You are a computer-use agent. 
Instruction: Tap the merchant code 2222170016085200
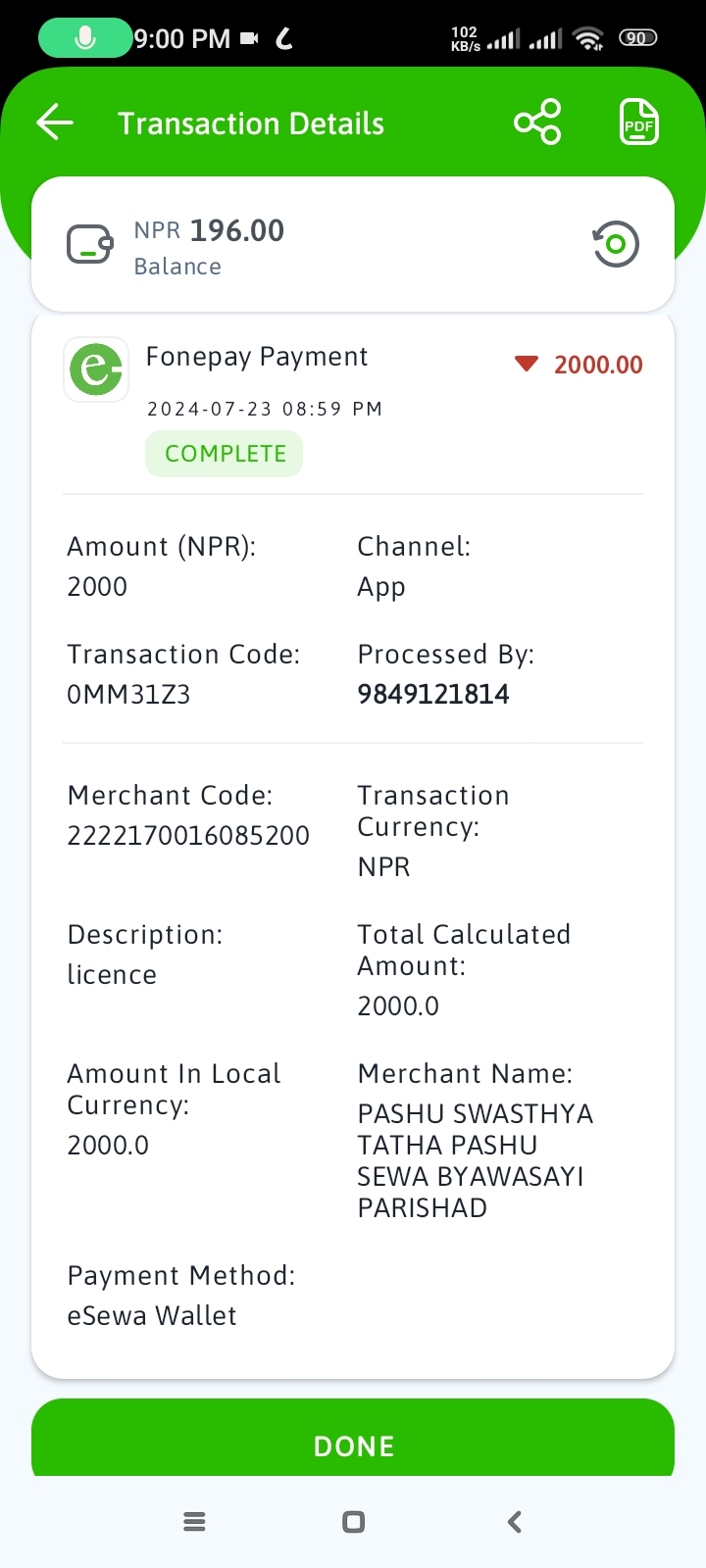click(188, 836)
